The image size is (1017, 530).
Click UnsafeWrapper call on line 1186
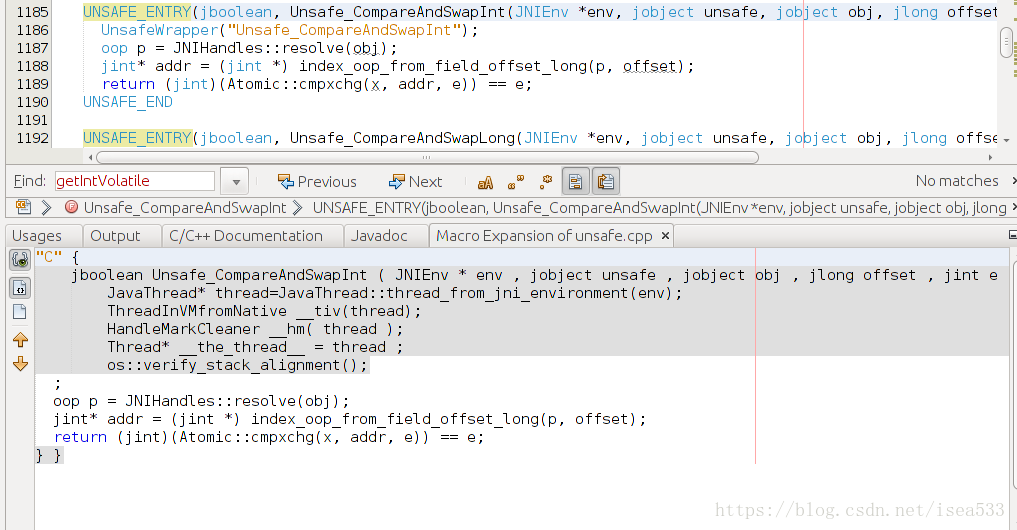coord(289,30)
